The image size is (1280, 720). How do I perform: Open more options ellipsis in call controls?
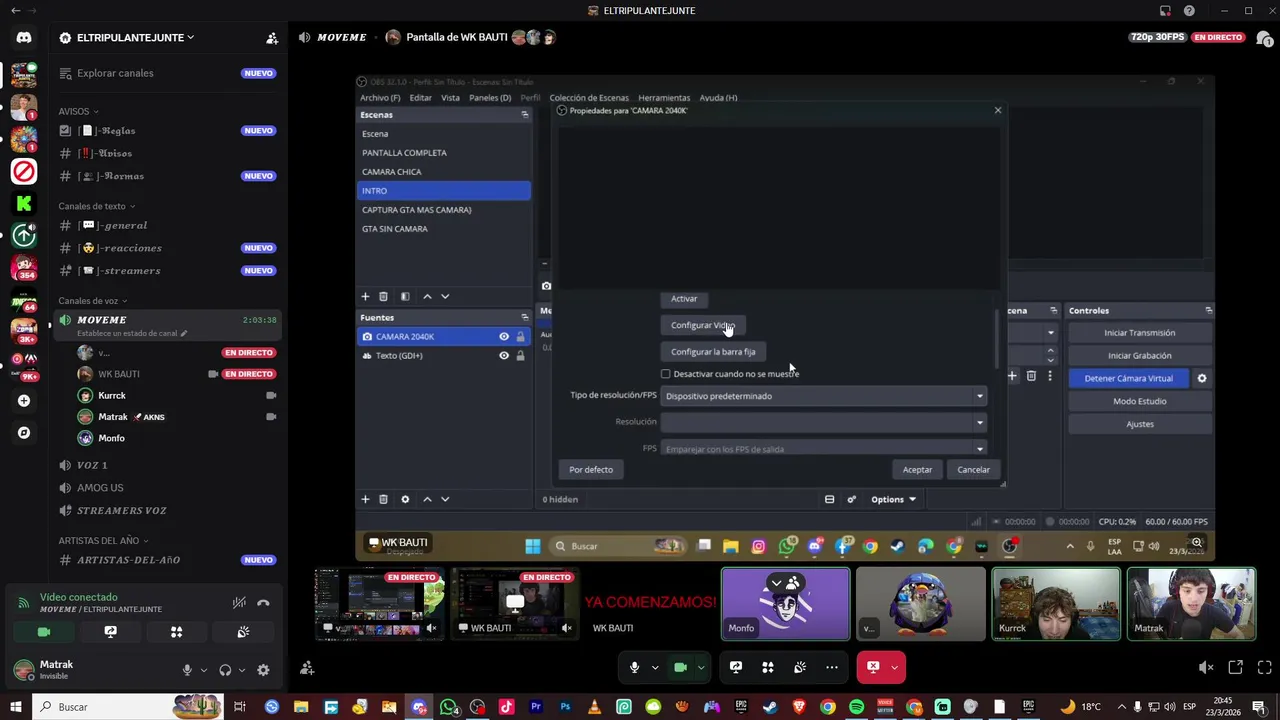832,667
